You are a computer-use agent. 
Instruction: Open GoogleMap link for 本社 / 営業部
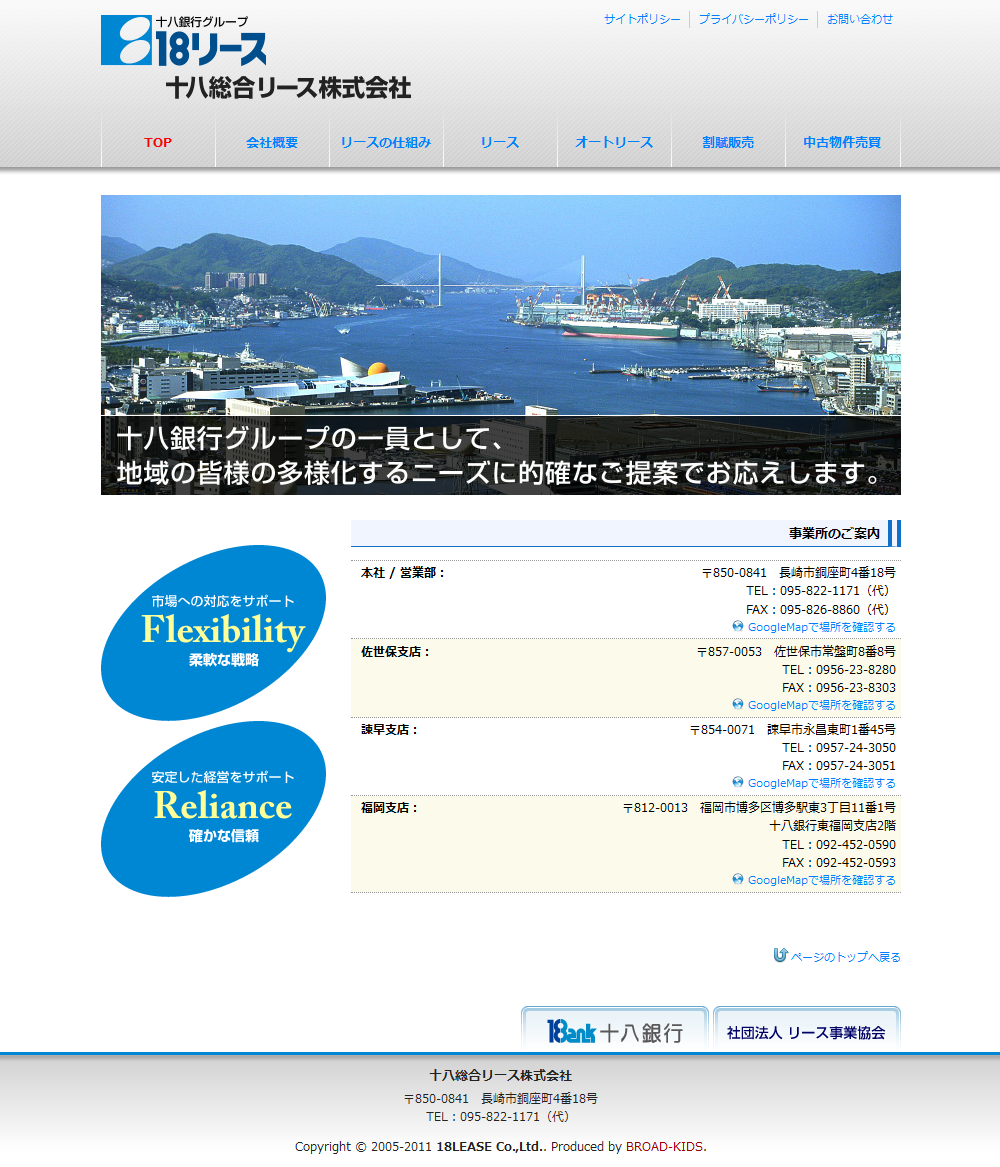821,627
